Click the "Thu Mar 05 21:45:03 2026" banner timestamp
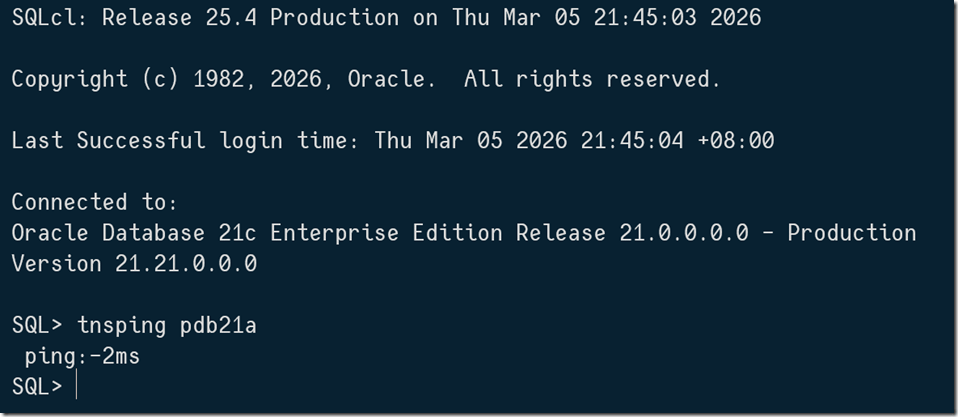This screenshot has height=417, width=958. (606, 18)
